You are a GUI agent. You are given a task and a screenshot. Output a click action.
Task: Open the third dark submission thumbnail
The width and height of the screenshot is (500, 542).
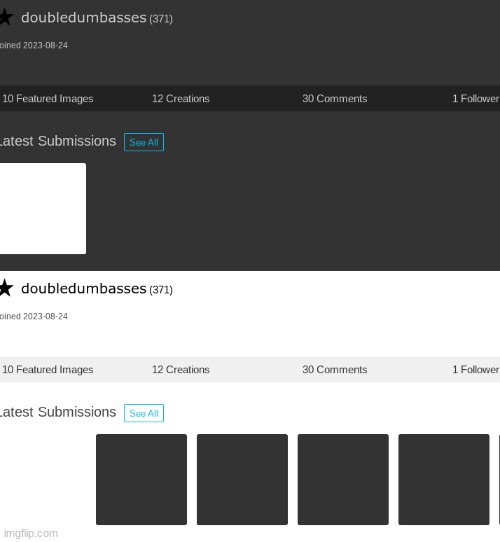(343, 479)
